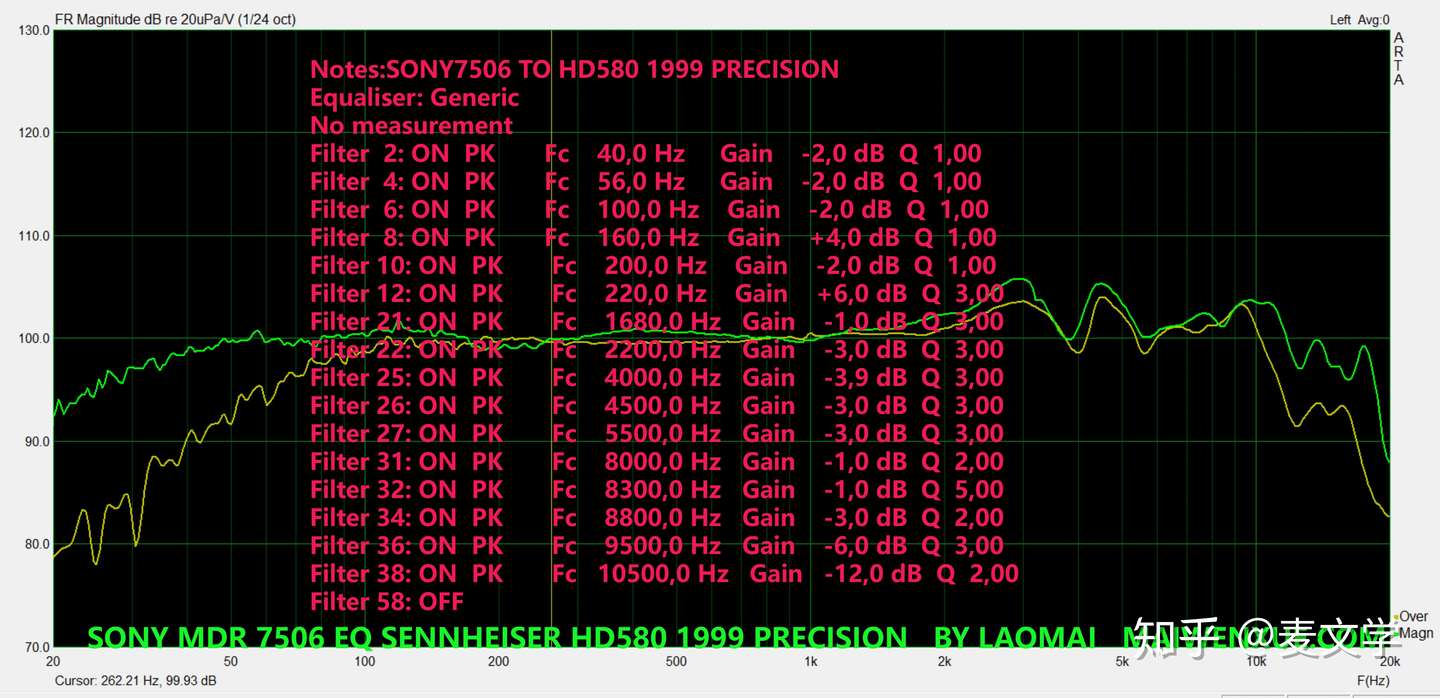Click the cursor readout '262.21 Hz, 99.93 dB'
The width and height of the screenshot is (1440, 698).
point(135,681)
